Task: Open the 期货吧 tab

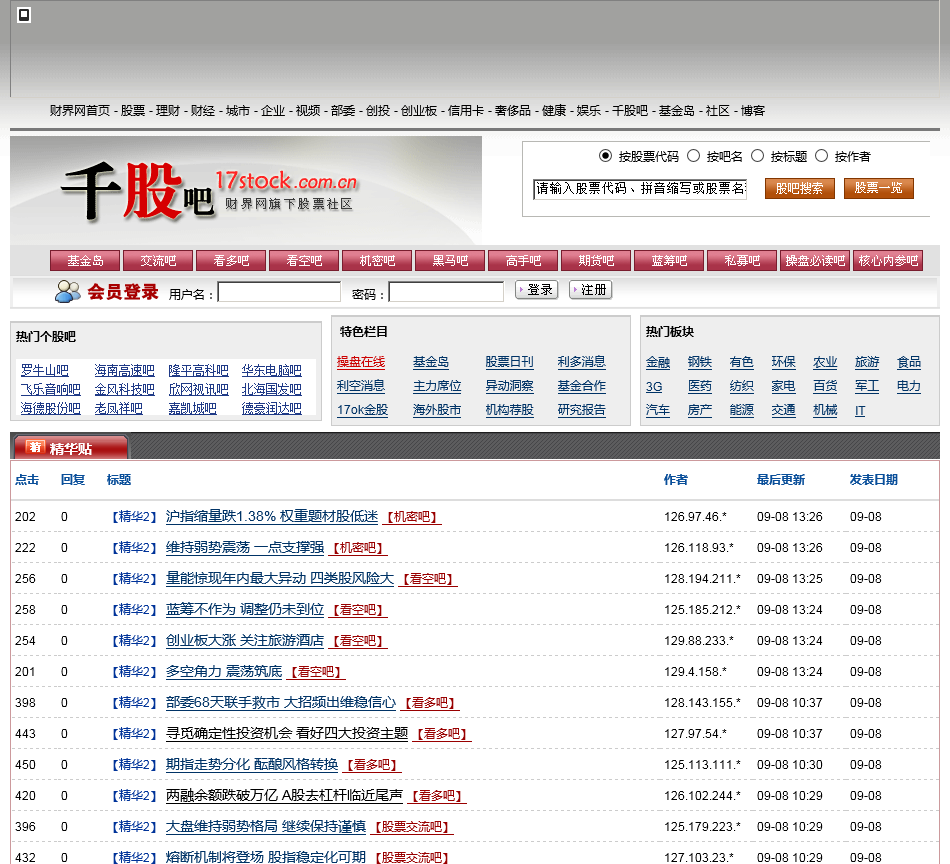Action: (x=596, y=261)
